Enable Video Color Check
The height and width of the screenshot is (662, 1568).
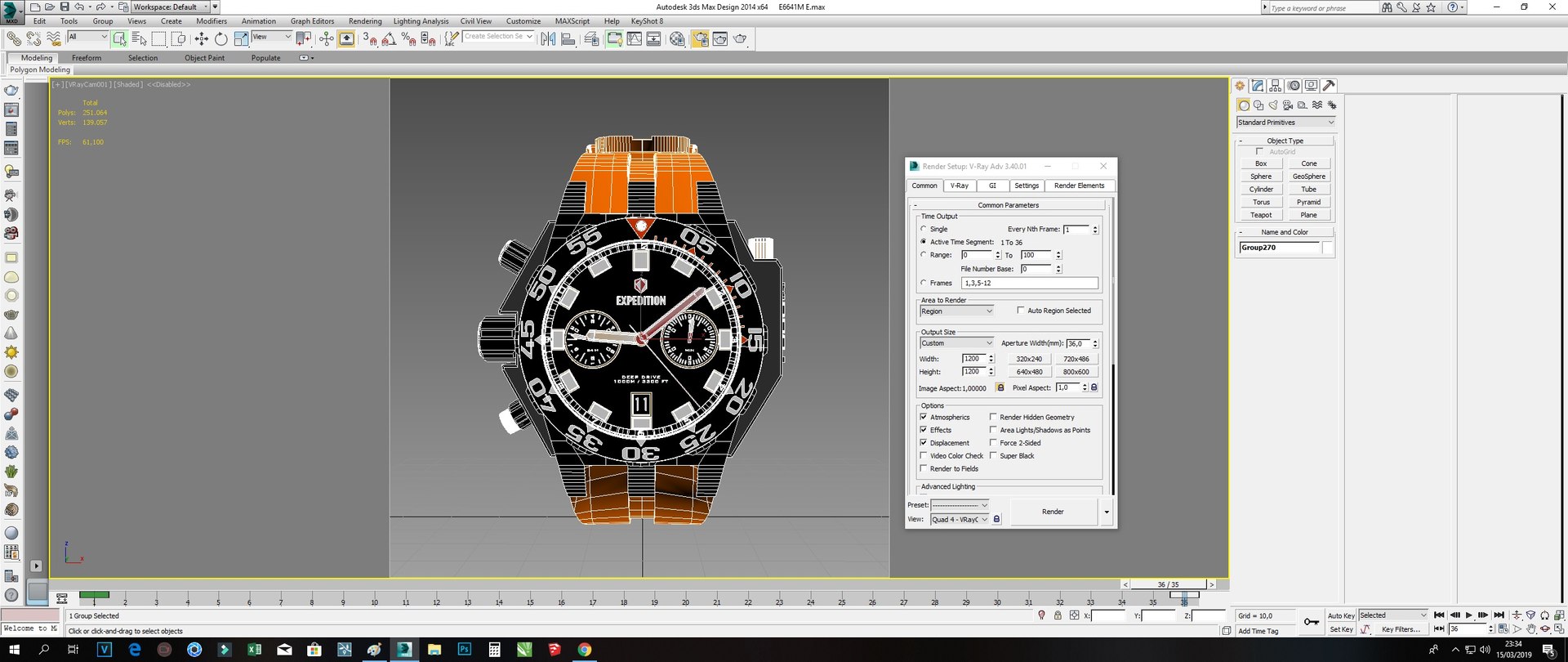click(924, 456)
